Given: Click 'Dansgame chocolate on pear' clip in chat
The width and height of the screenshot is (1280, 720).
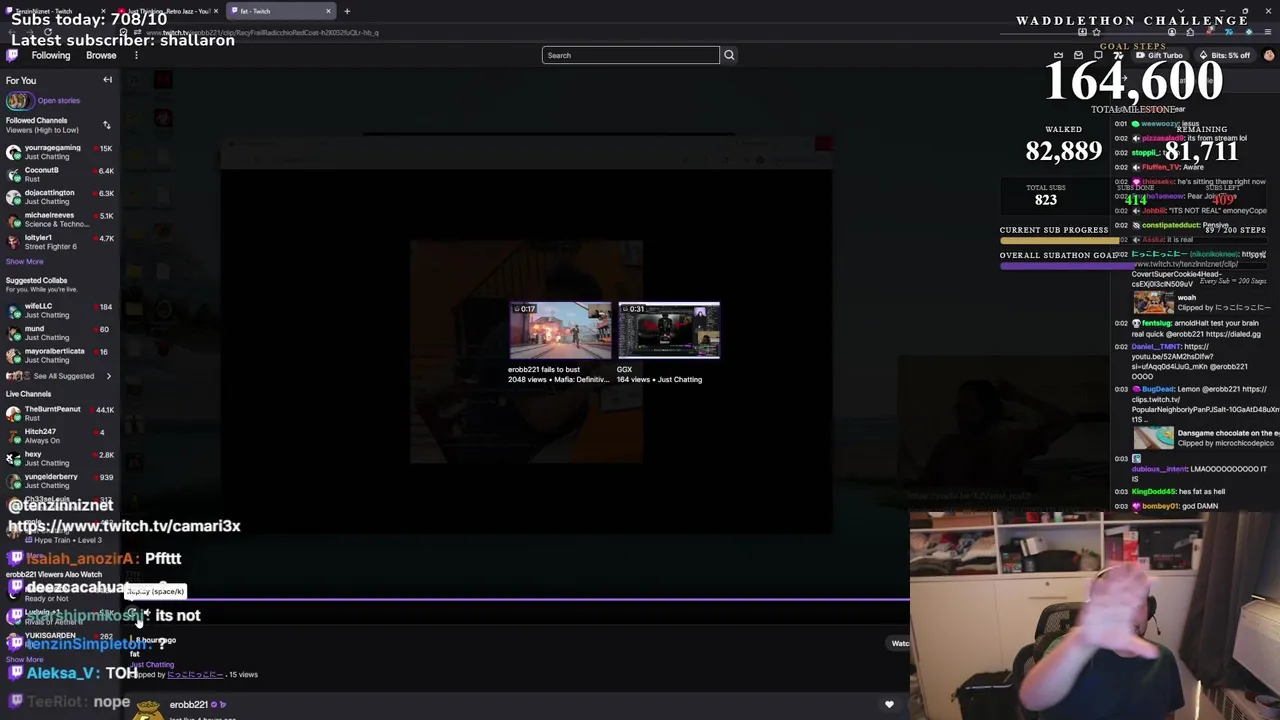Looking at the screenshot, I should pyautogui.click(x=1153, y=437).
